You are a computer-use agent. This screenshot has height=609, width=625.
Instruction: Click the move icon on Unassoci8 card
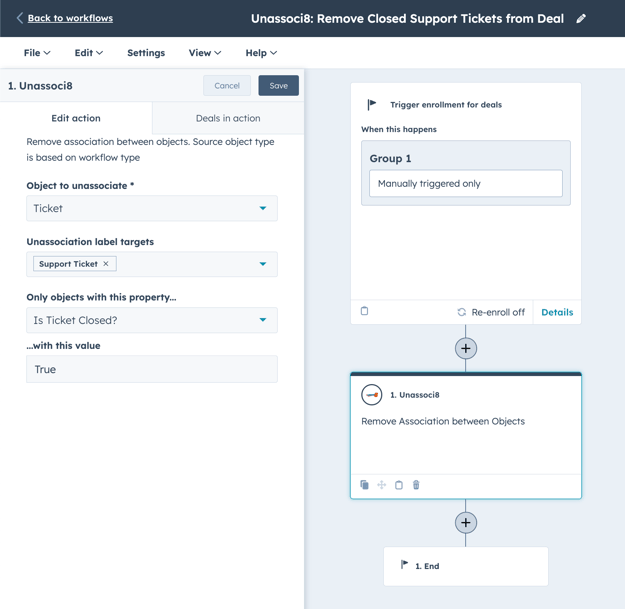click(381, 485)
